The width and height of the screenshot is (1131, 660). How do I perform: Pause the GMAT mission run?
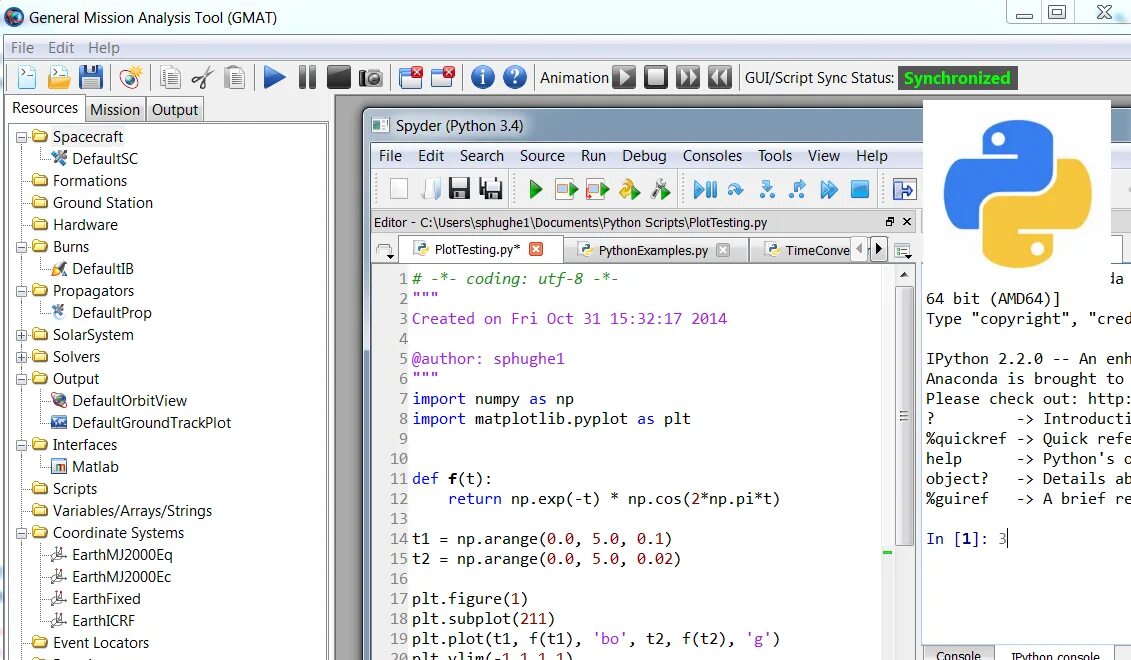tap(307, 77)
